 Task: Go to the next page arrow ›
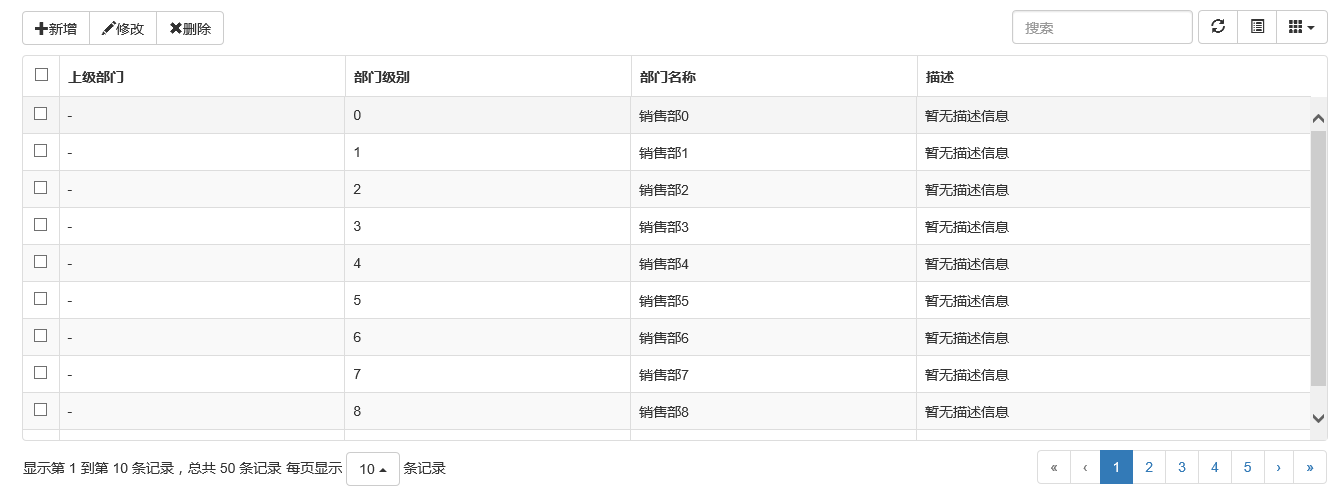tap(1278, 467)
